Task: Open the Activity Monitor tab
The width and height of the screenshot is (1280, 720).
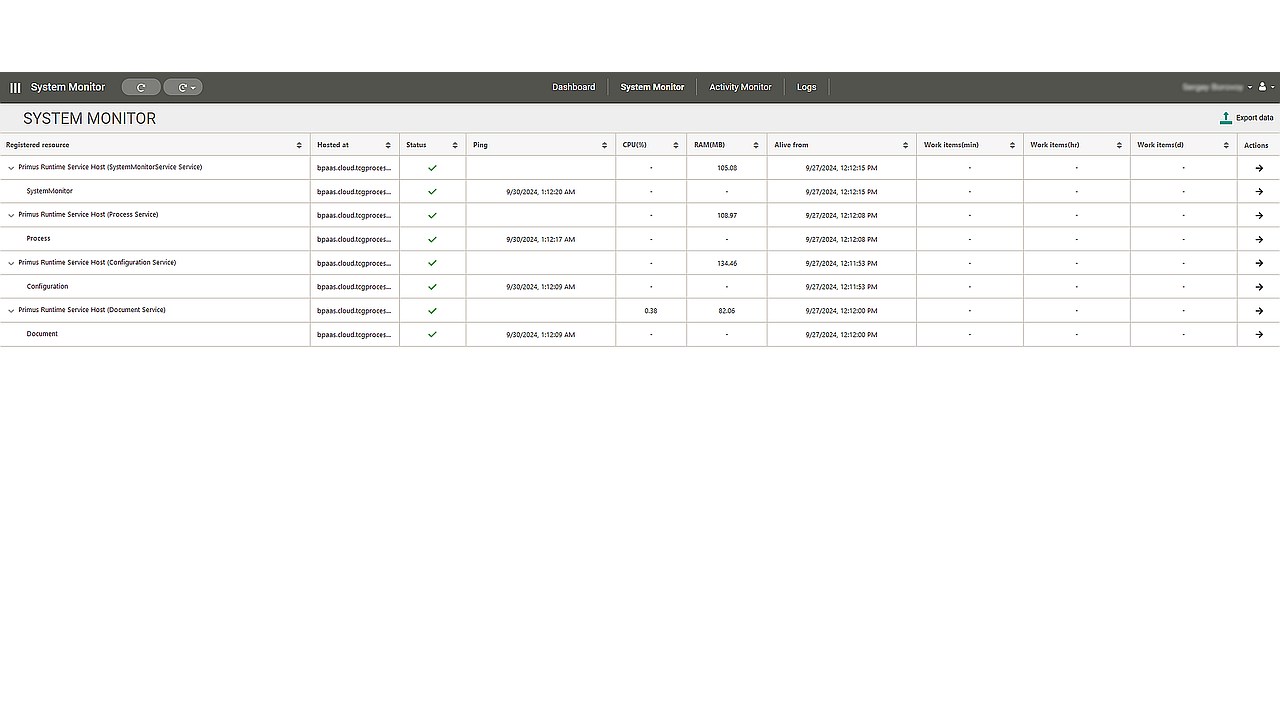Action: [740, 87]
